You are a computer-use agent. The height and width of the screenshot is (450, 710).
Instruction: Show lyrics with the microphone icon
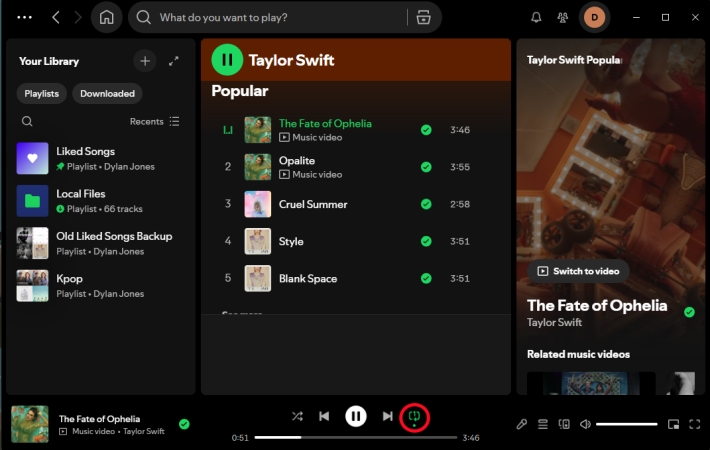click(522, 424)
